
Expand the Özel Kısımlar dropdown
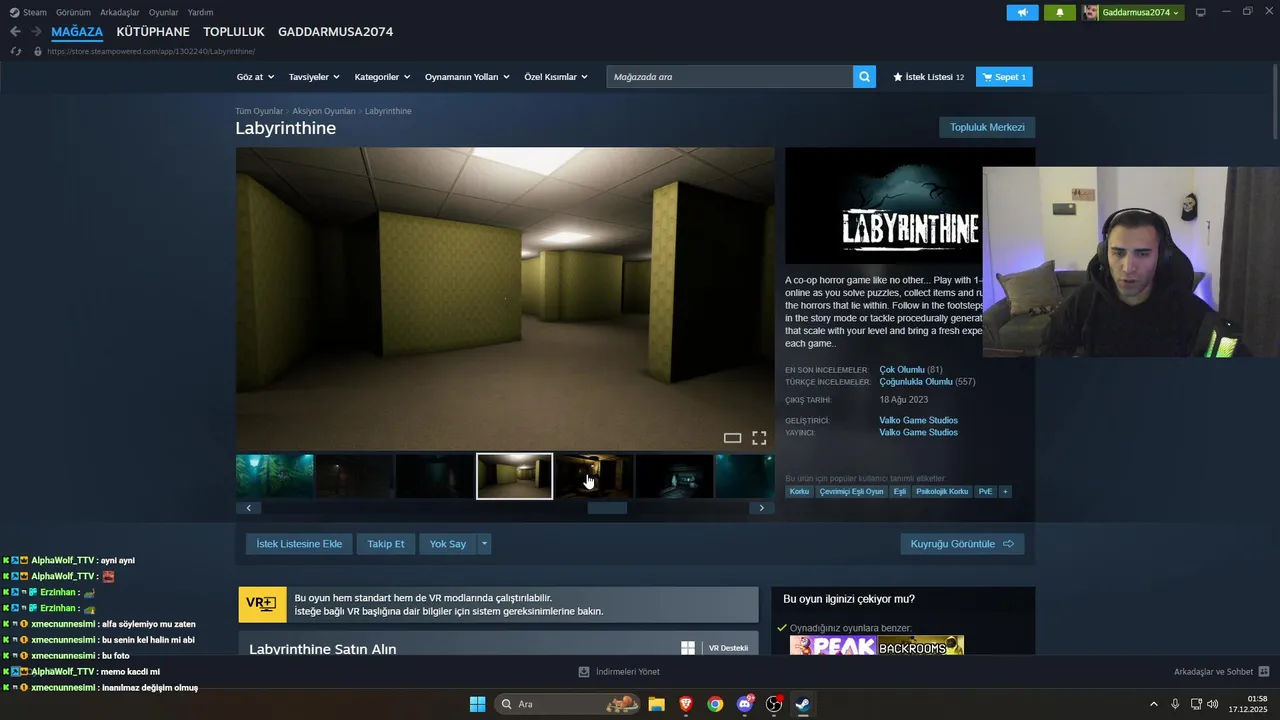[x=556, y=77]
